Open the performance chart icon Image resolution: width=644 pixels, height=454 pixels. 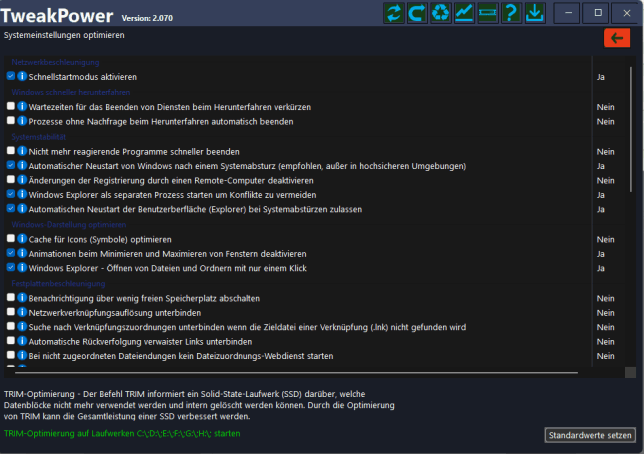[464, 13]
